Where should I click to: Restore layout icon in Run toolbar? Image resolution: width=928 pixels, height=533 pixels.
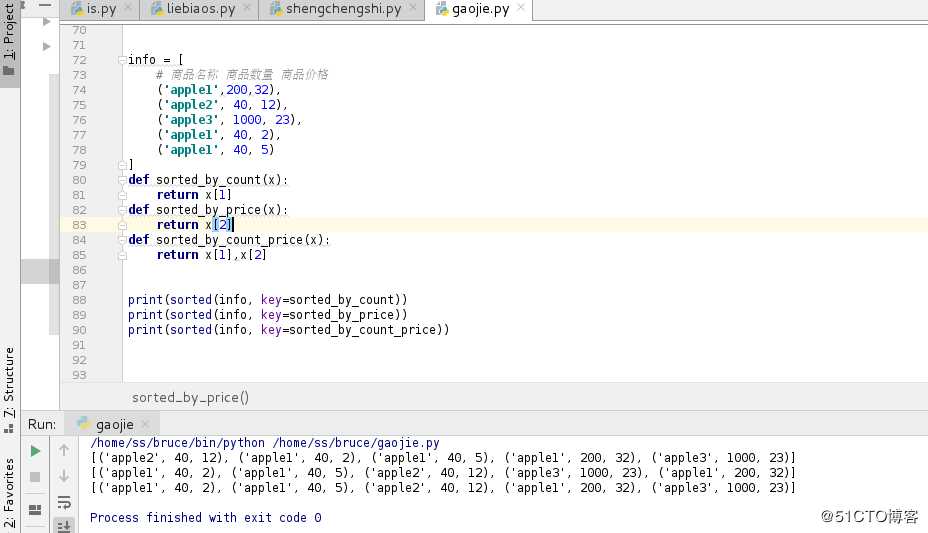(35, 509)
